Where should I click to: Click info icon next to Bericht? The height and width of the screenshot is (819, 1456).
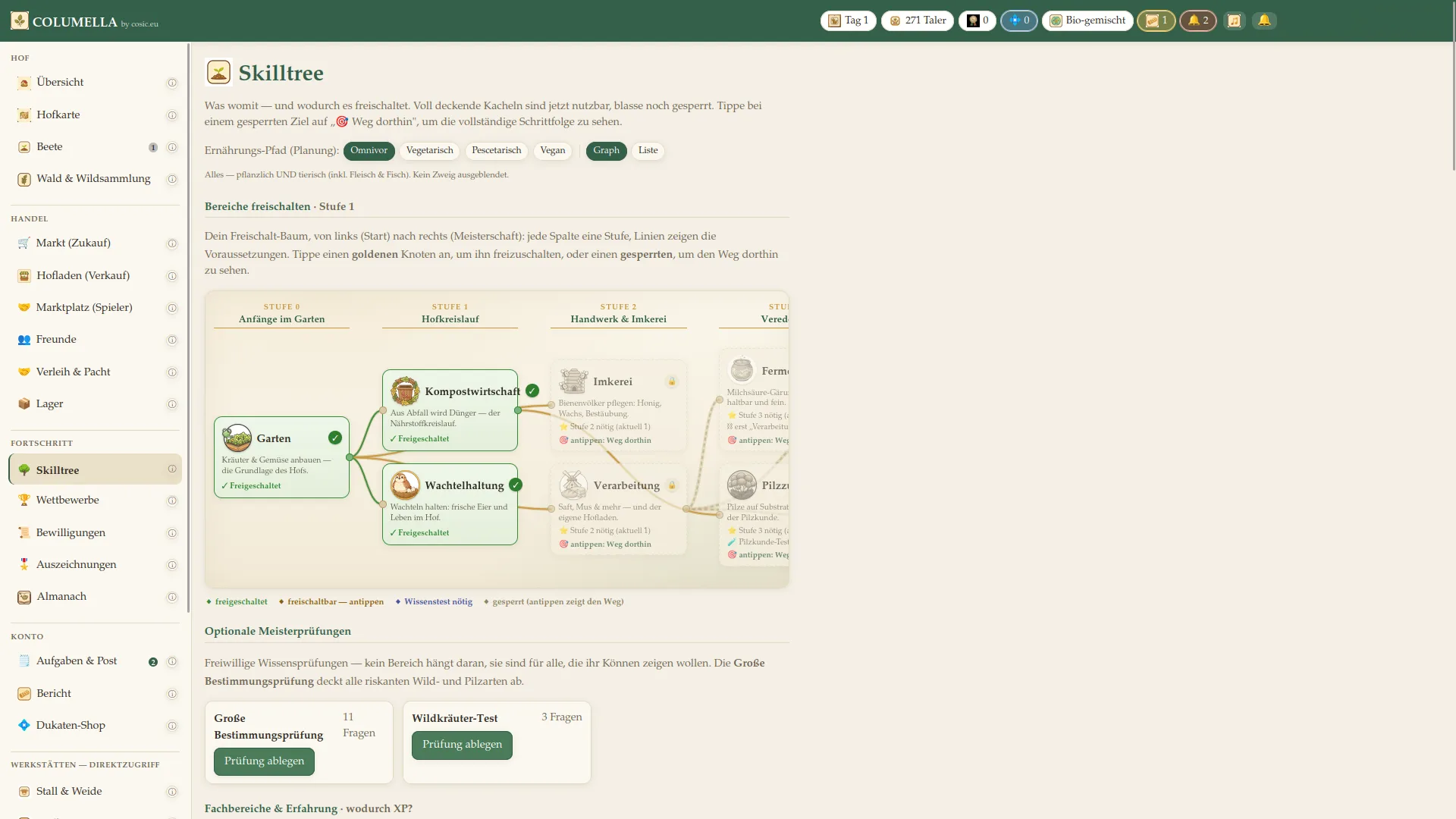(x=172, y=694)
